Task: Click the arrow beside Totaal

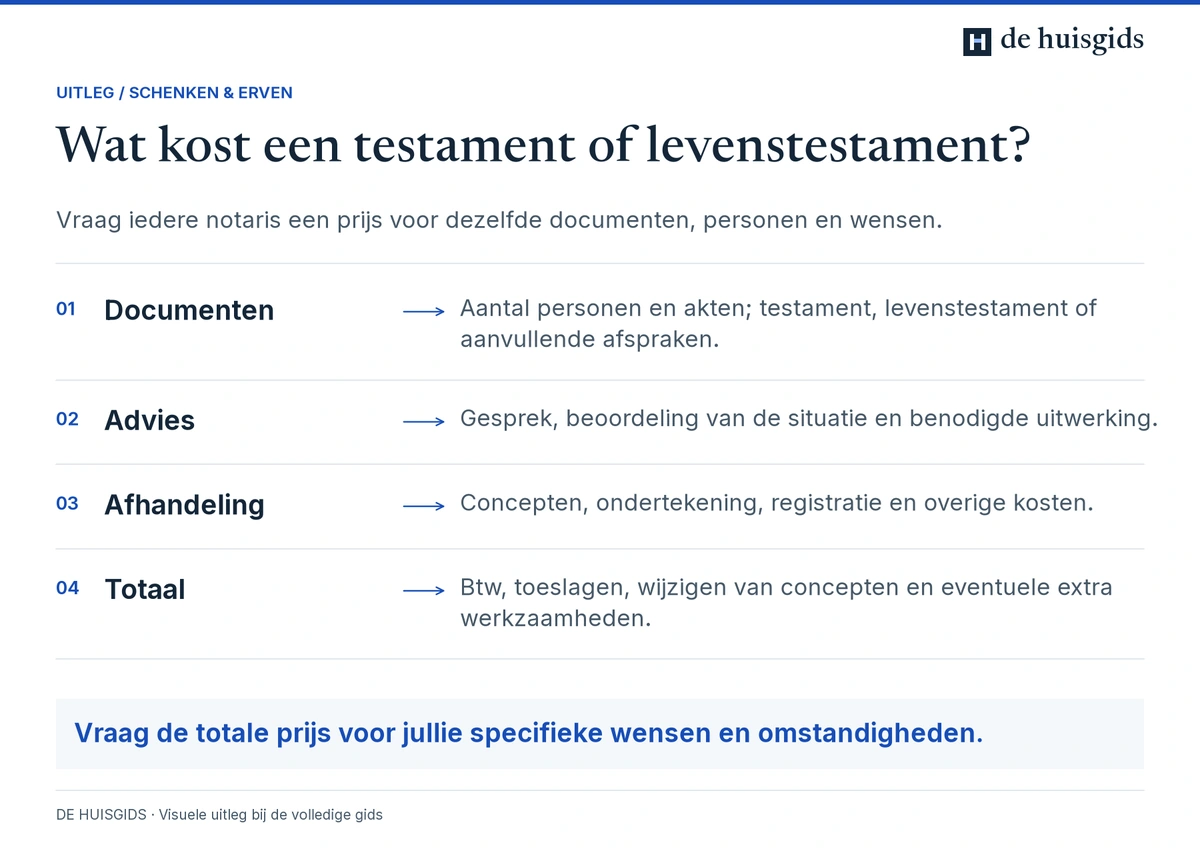Action: pyautogui.click(x=424, y=591)
